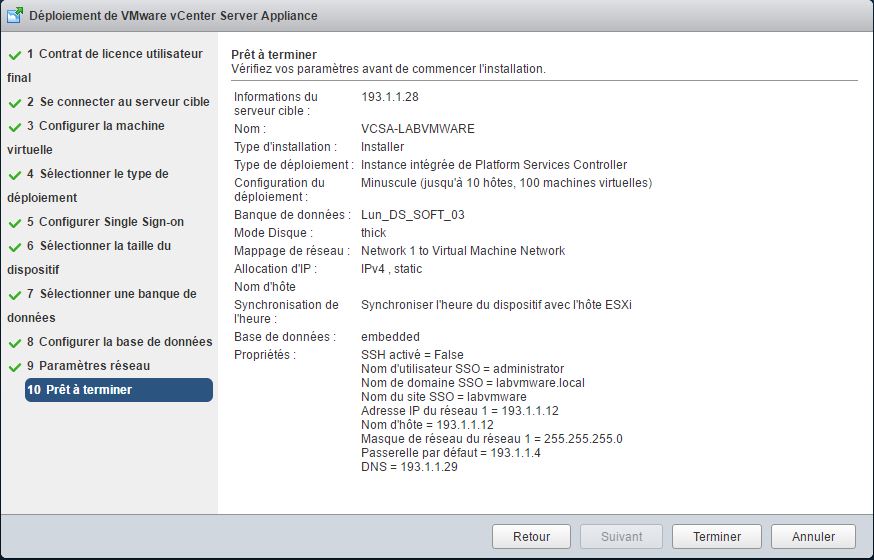Screen dimensions: 874x560
Task: Click the Mappage de réseau label
Action: click(x=292, y=251)
